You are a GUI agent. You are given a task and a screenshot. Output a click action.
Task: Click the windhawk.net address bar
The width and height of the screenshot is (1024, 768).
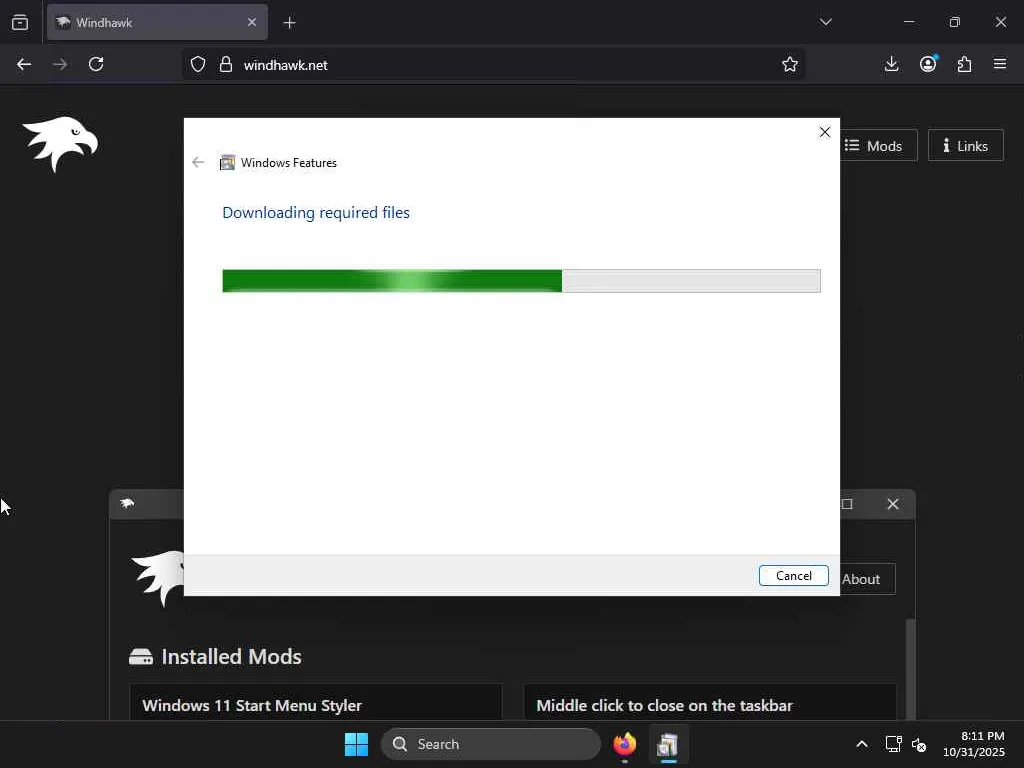[493, 65]
